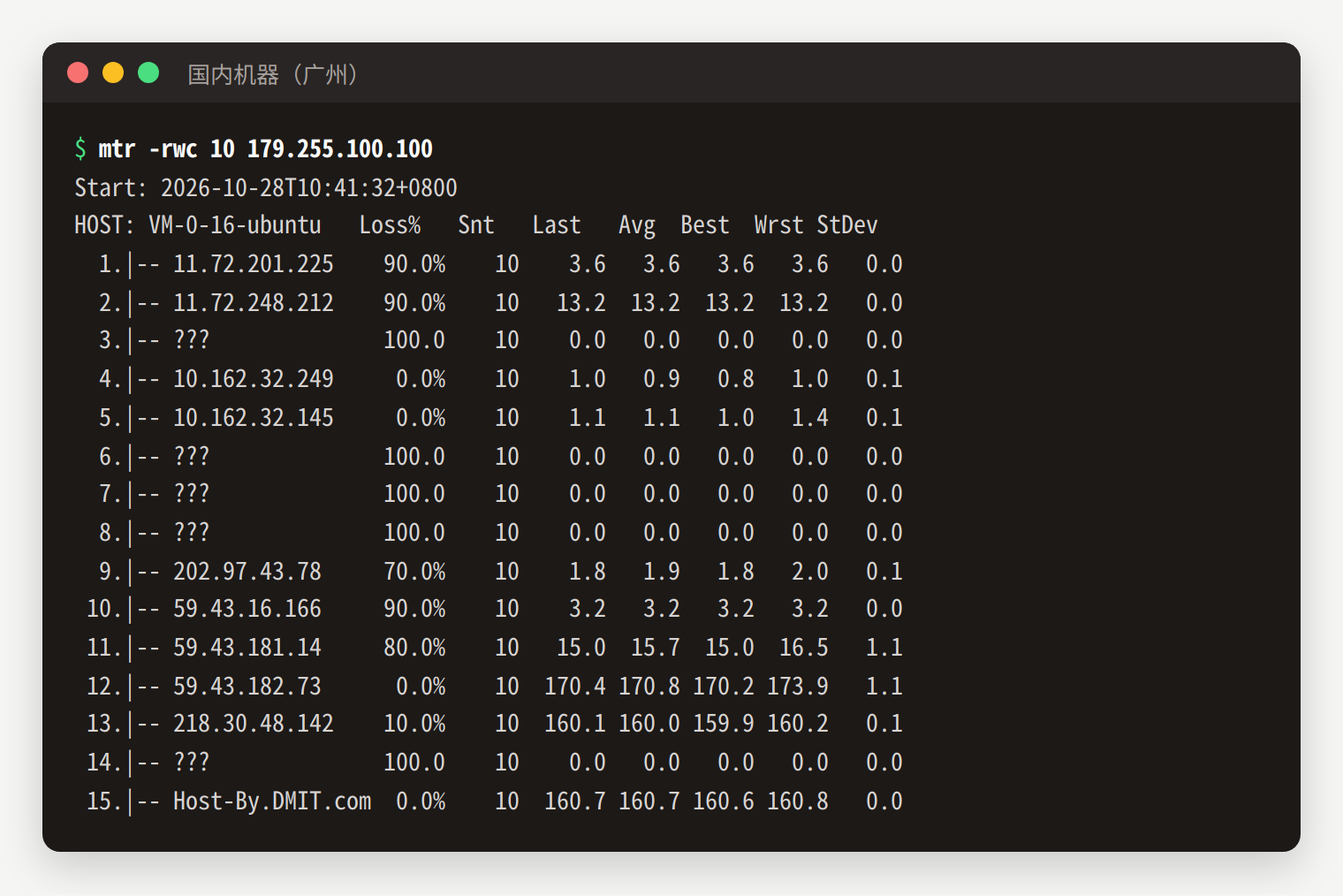Click the red close window button

pos(78,72)
